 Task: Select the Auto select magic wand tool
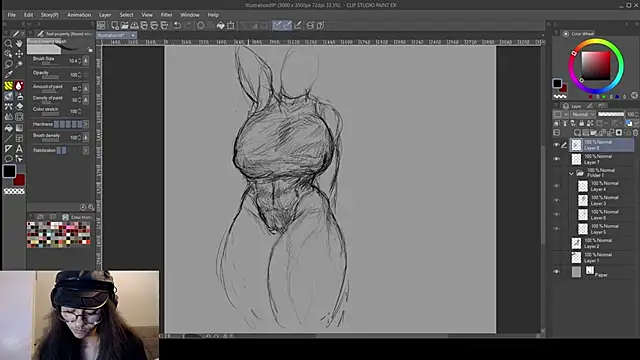point(19,64)
